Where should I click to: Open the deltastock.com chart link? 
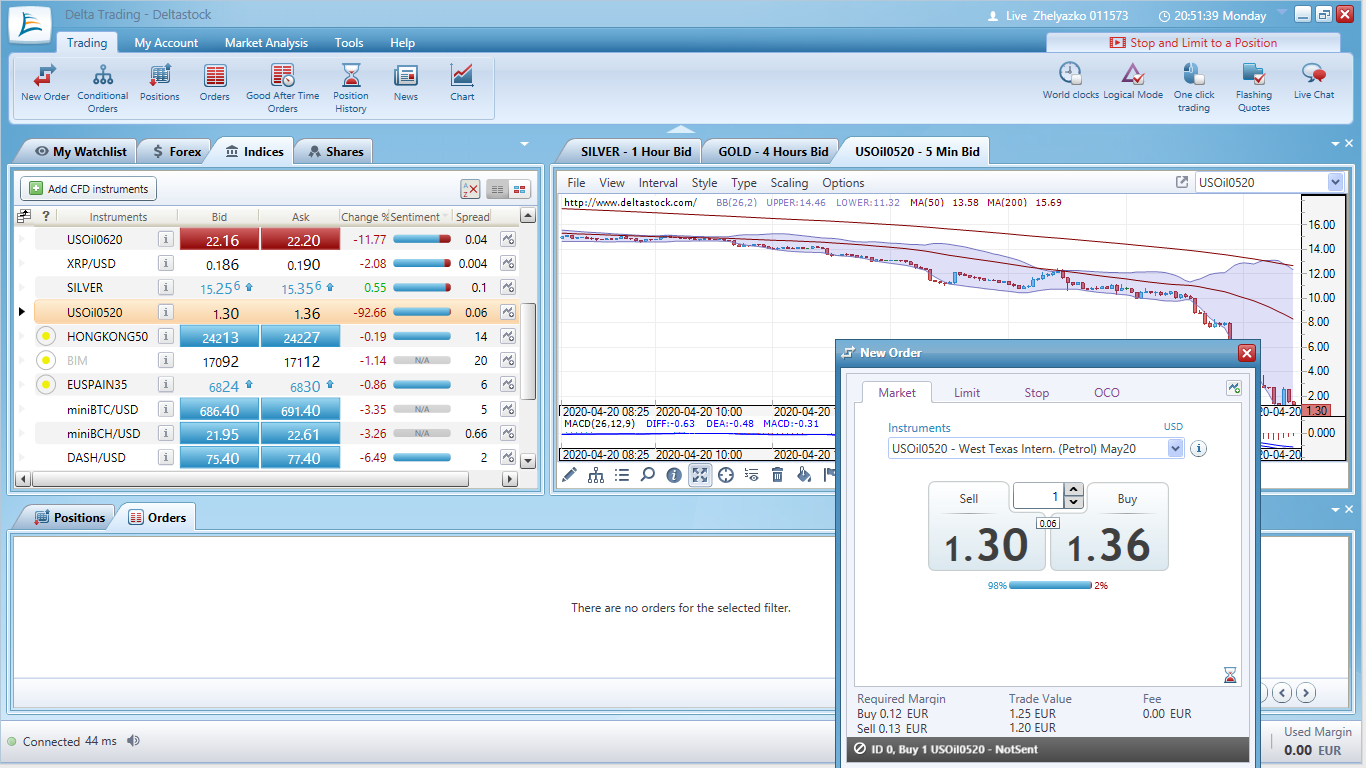(630, 202)
